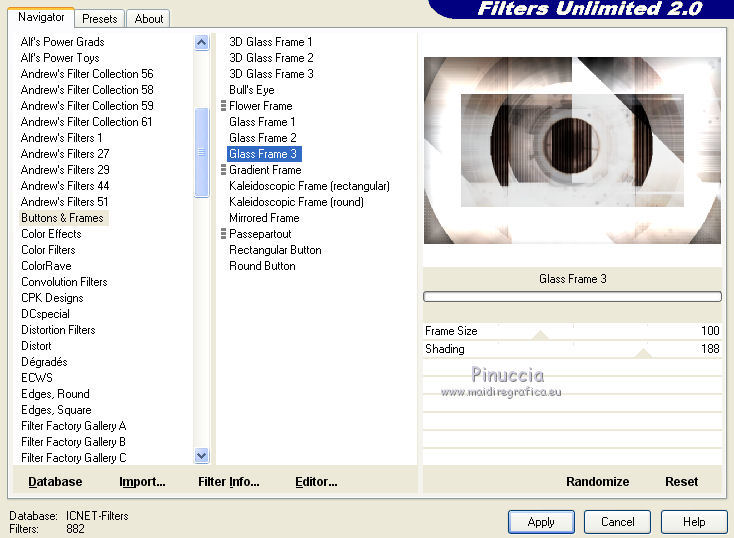Select Andrew's Filters 29 category
Image resolution: width=734 pixels, height=538 pixels.
click(x=65, y=170)
